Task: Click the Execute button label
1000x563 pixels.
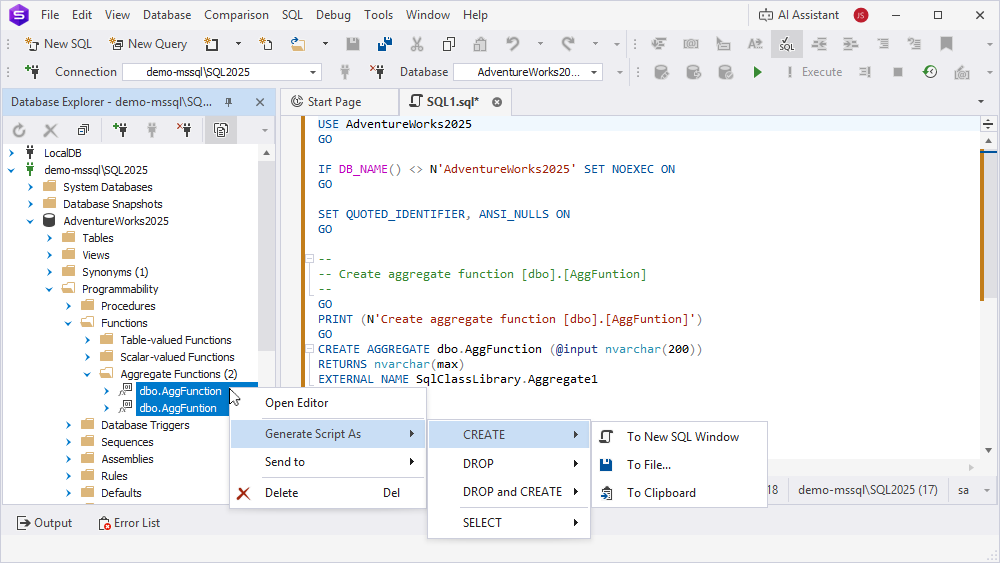Action: (821, 72)
